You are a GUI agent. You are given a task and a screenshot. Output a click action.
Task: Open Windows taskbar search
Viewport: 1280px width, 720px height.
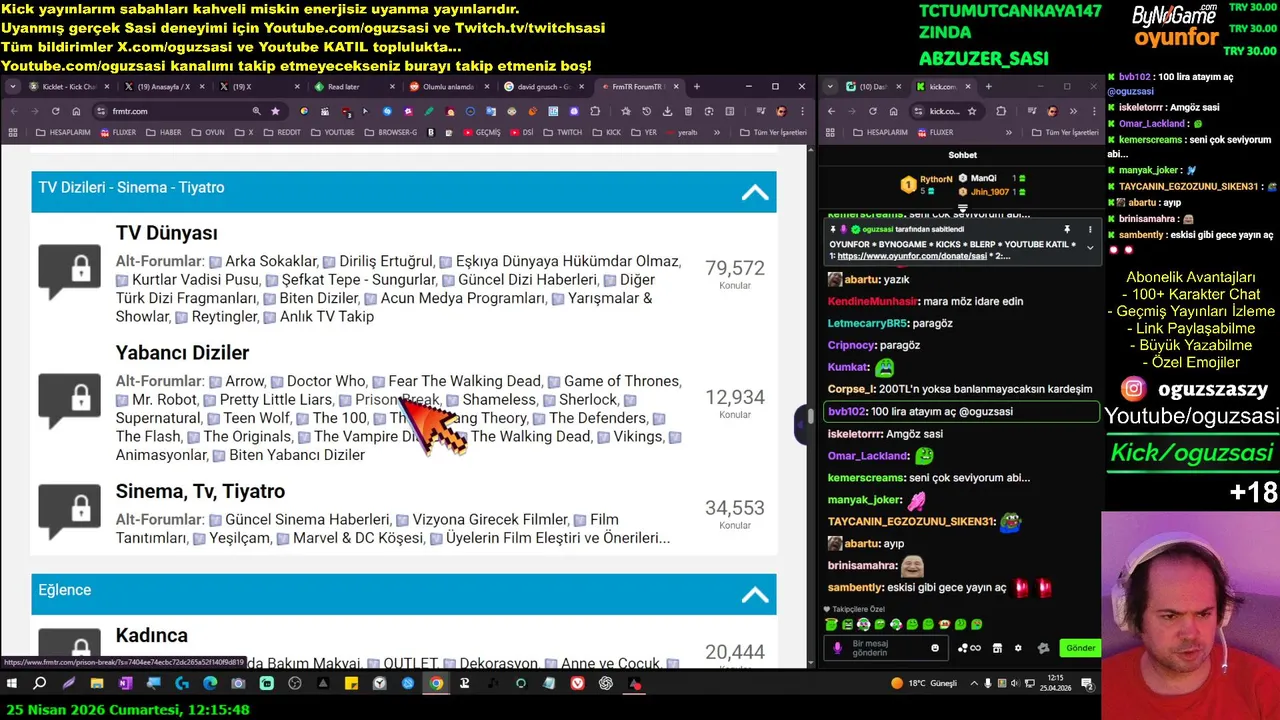(40, 684)
